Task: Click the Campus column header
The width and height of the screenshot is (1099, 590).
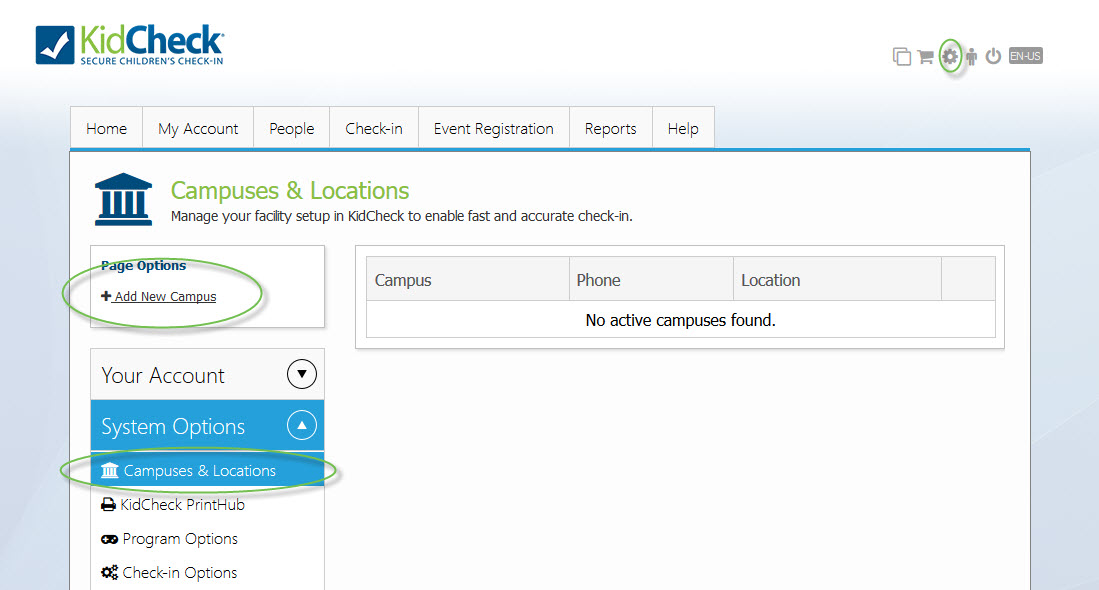Action: pyautogui.click(x=467, y=280)
